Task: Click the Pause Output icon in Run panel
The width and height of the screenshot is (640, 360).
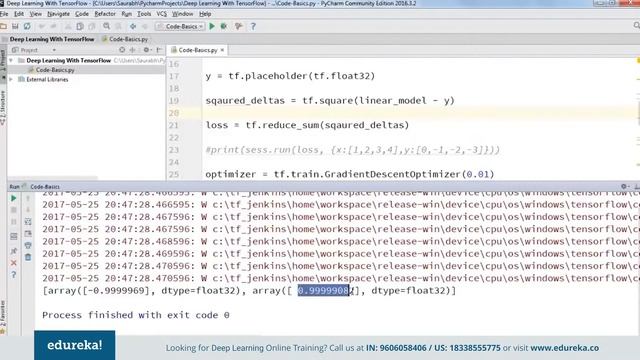Action: [x=13, y=222]
